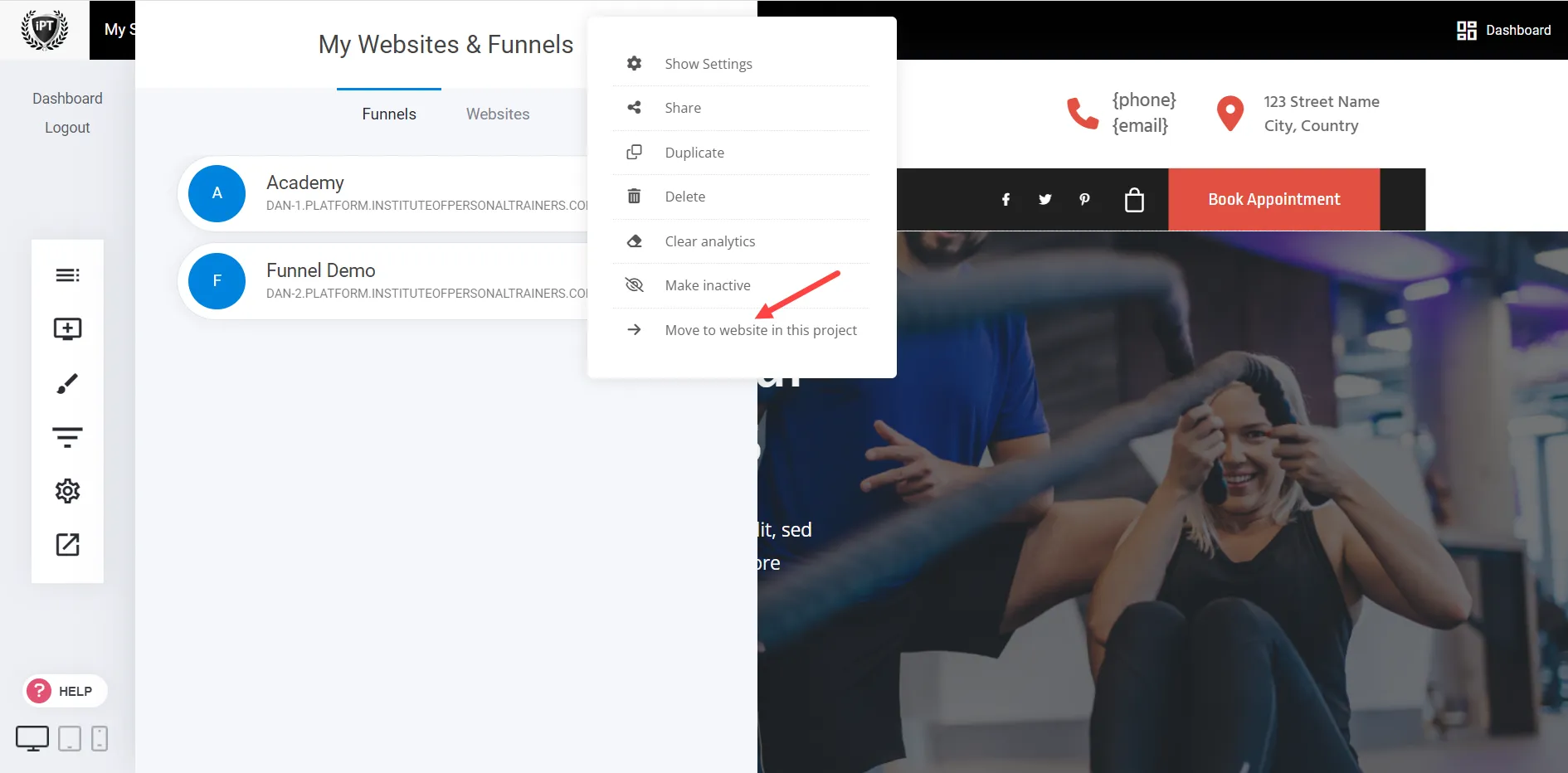Click the Logout link
Screen dimensions: 1568x773
point(67,128)
